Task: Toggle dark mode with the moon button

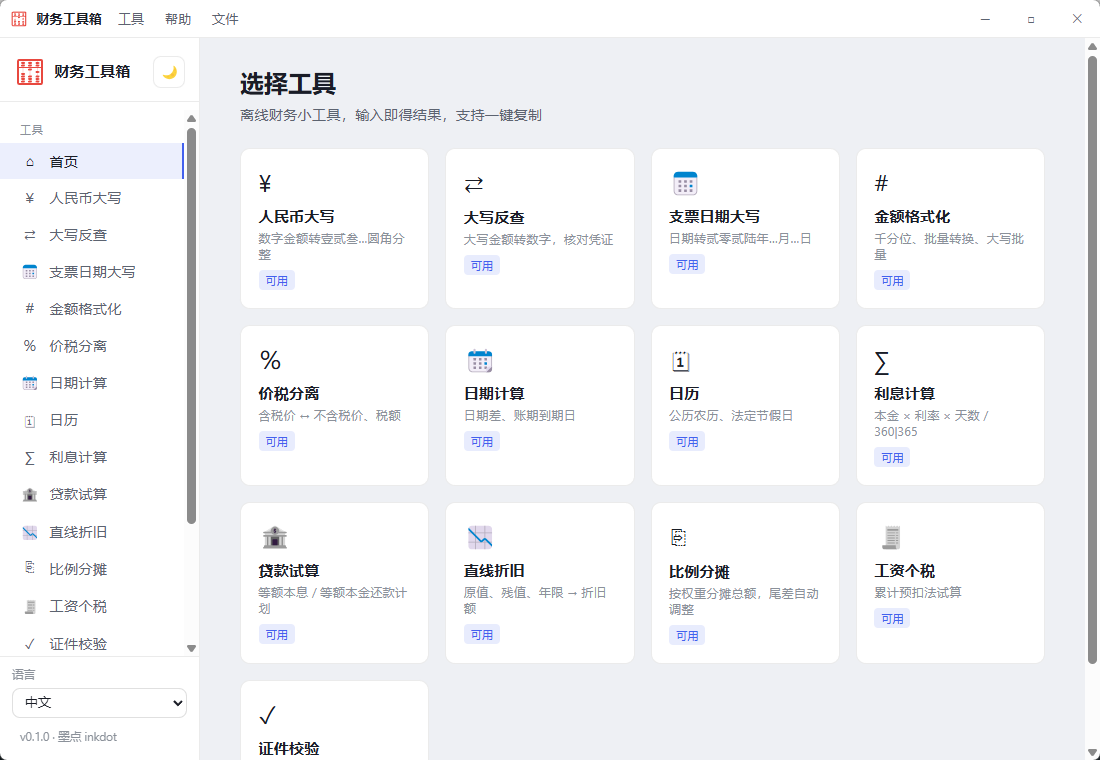Action: pyautogui.click(x=169, y=72)
